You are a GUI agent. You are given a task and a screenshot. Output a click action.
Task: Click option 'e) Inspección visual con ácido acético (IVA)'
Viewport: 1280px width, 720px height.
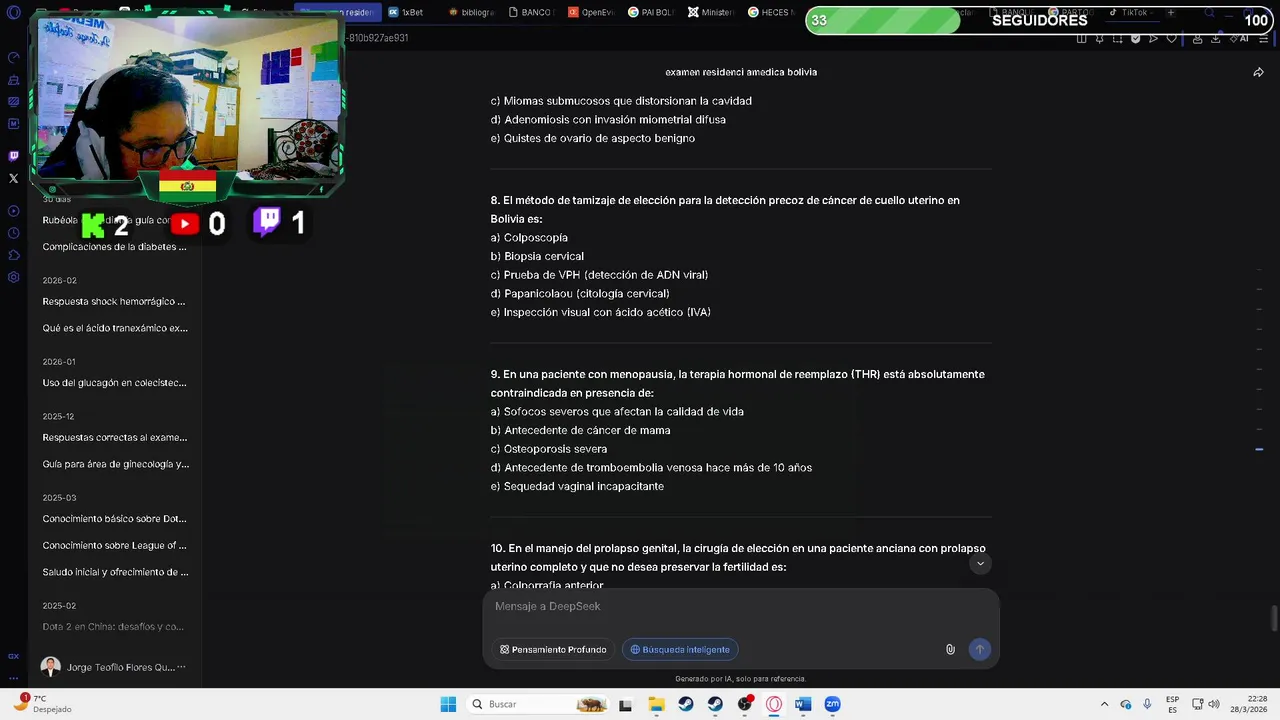point(600,313)
